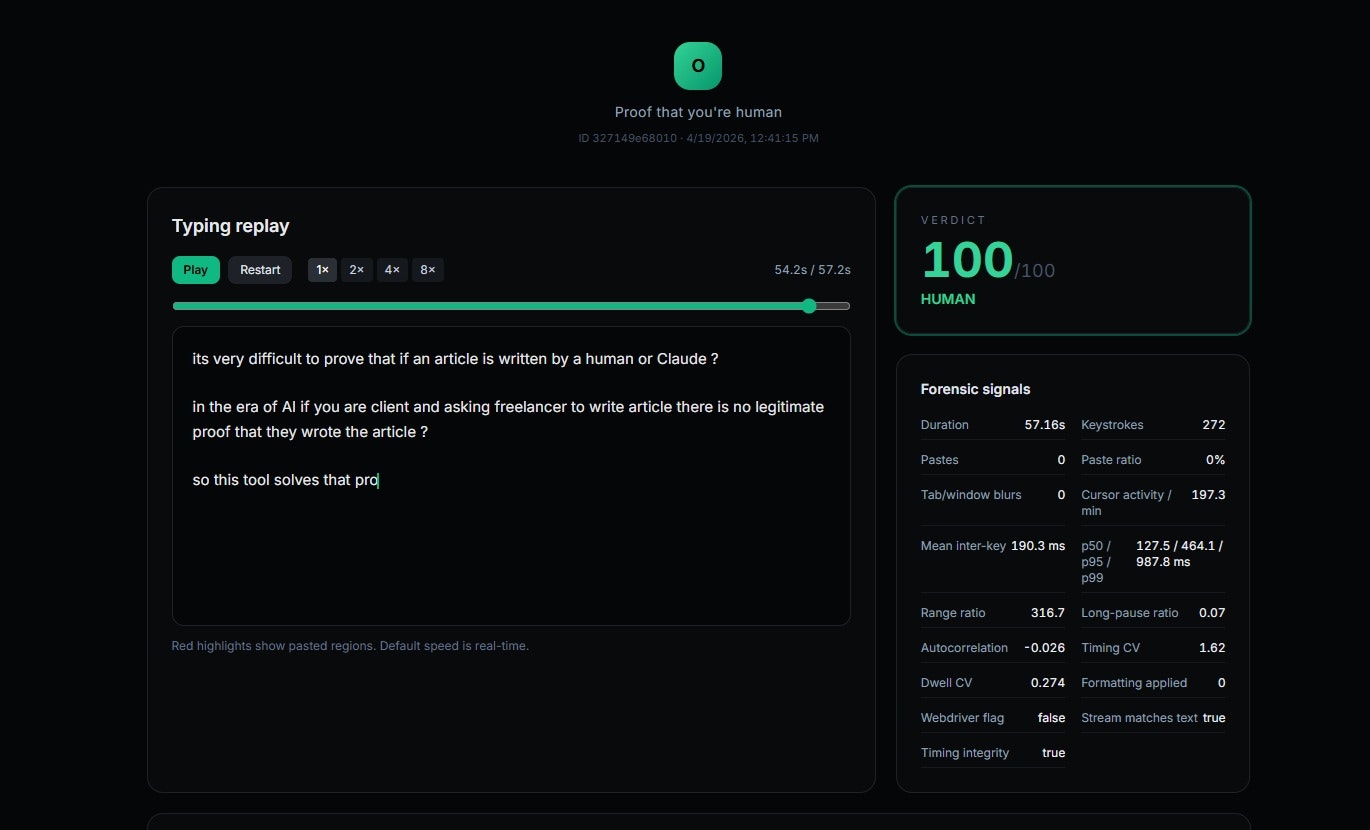Click the HUMAN verdict label
This screenshot has width=1370, height=830.
tap(948, 299)
